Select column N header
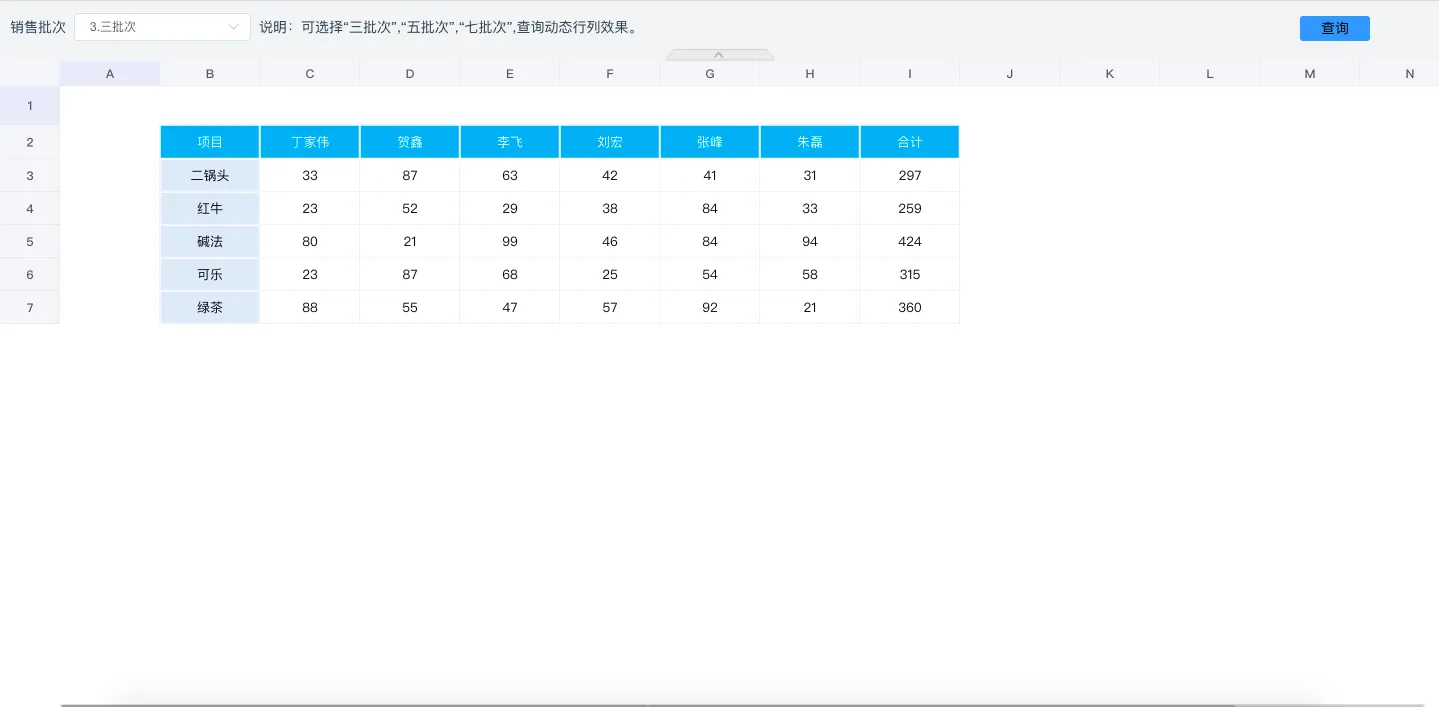1439x707 pixels. pos(1409,74)
